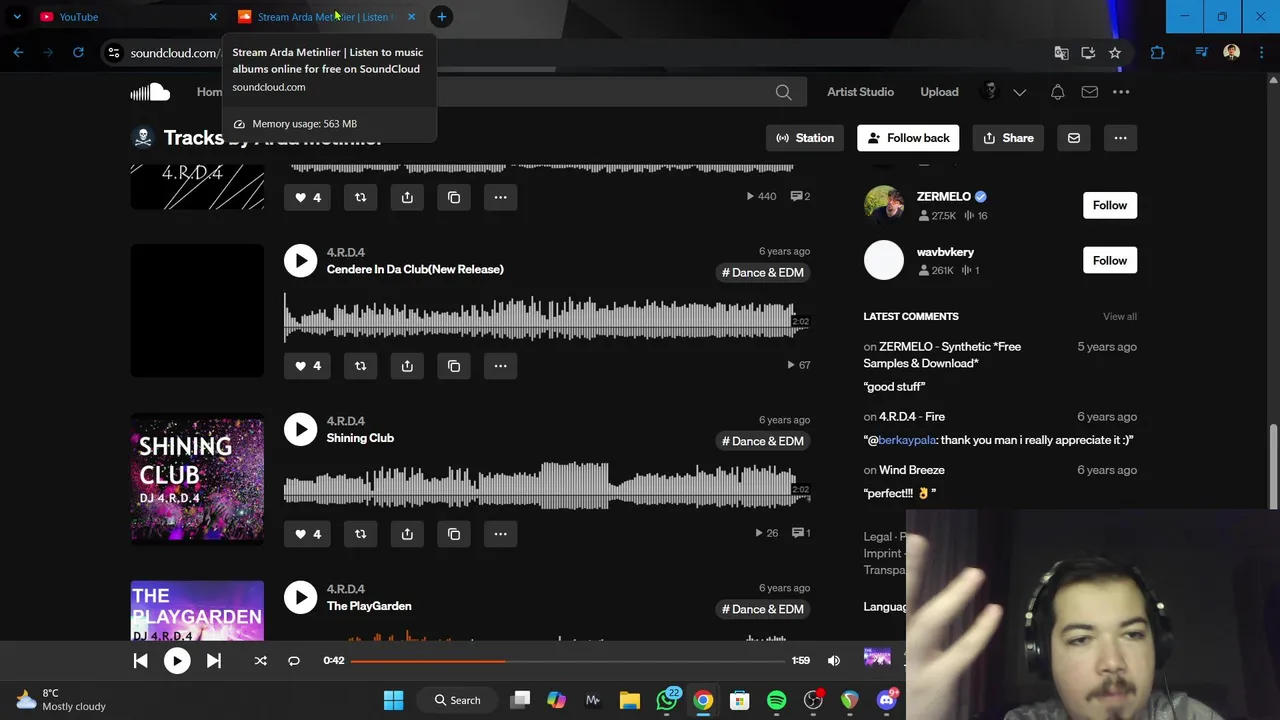
Task: Copy link of Cendere In Da Club track
Action: point(454,366)
